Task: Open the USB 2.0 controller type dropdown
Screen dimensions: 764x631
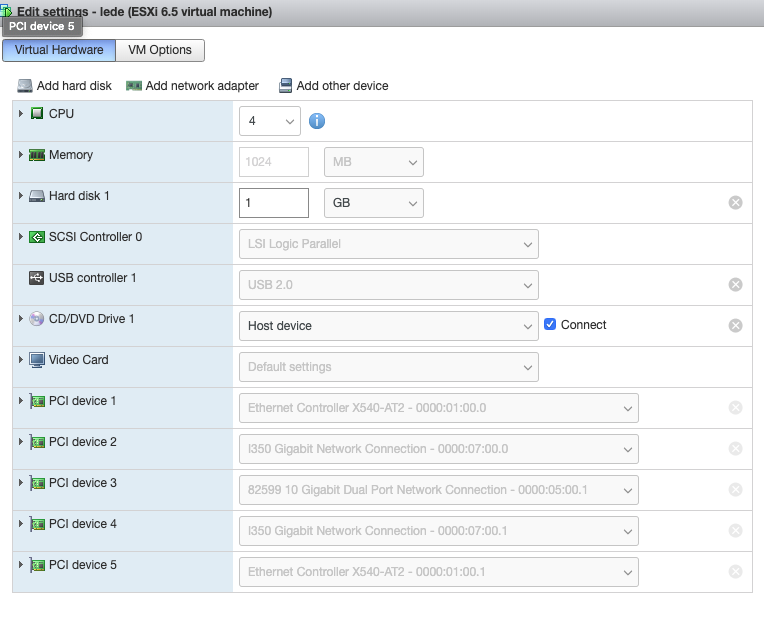Action: click(389, 285)
